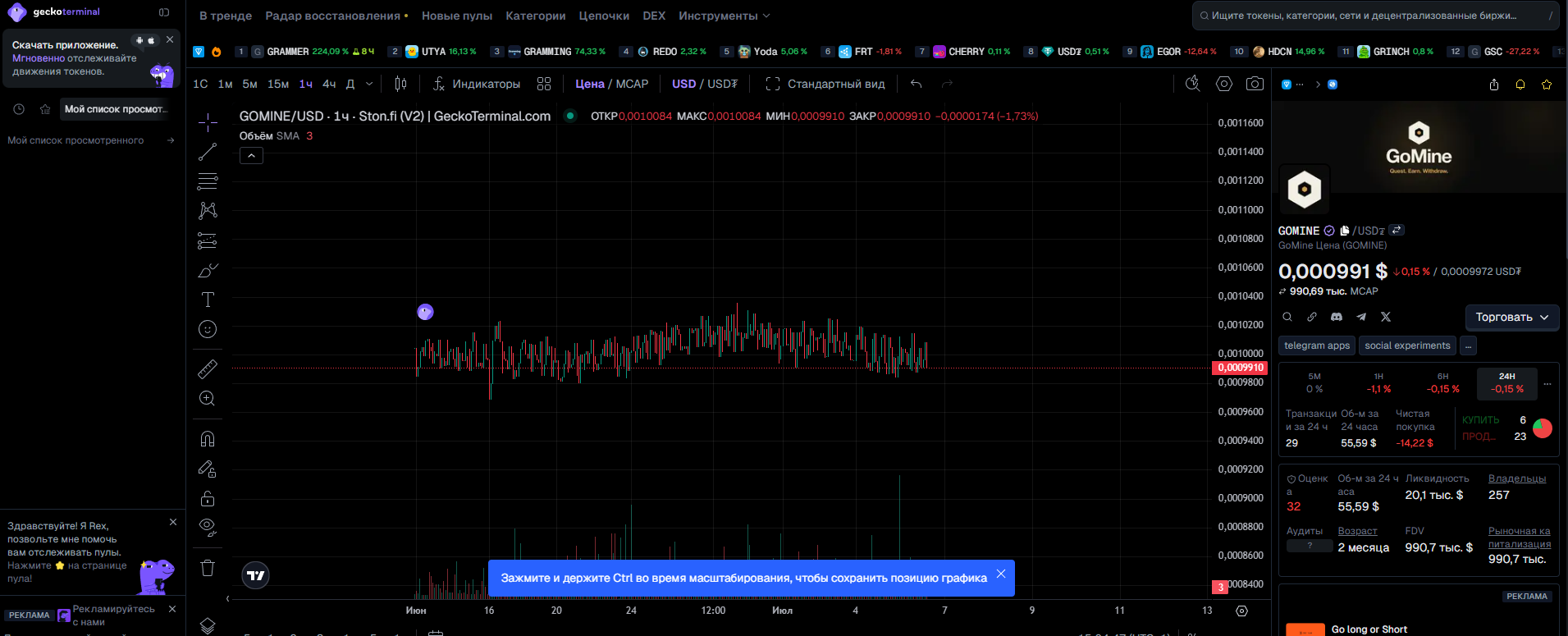1568x636 pixels.
Task: Select the 15м timeframe
Action: (278, 84)
